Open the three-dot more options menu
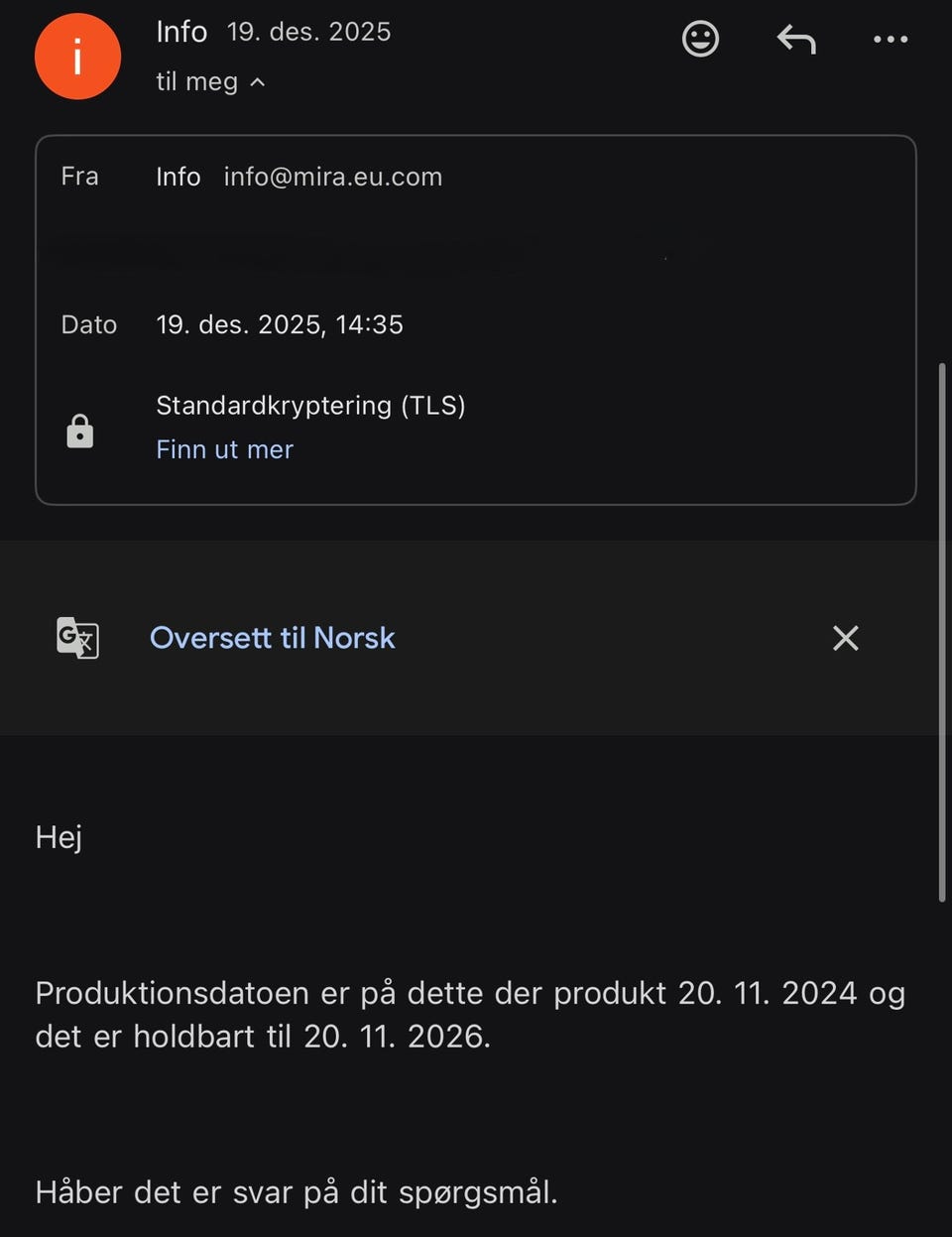The image size is (952, 1237). (890, 40)
